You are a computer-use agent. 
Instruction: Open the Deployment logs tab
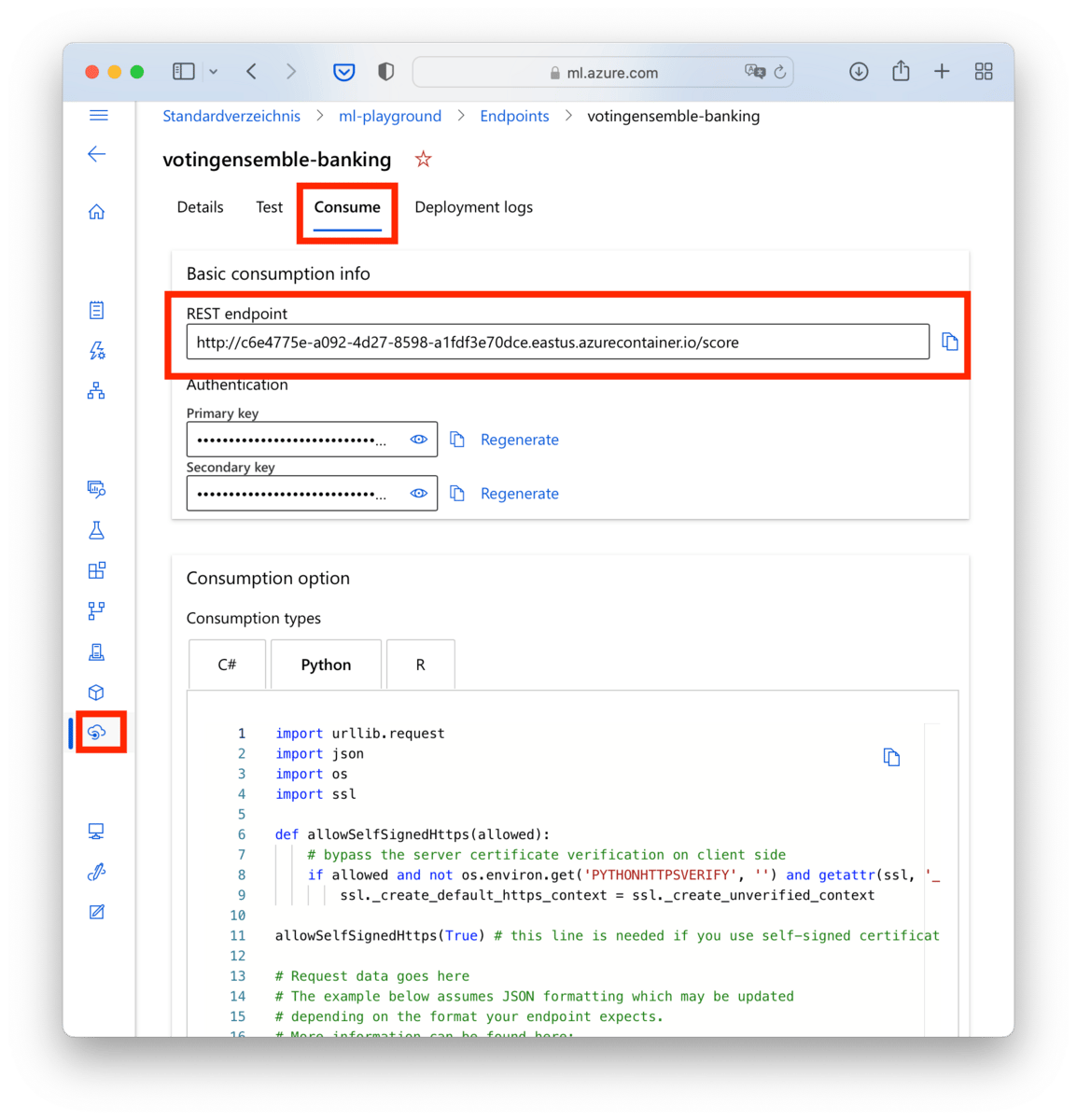pos(474,207)
